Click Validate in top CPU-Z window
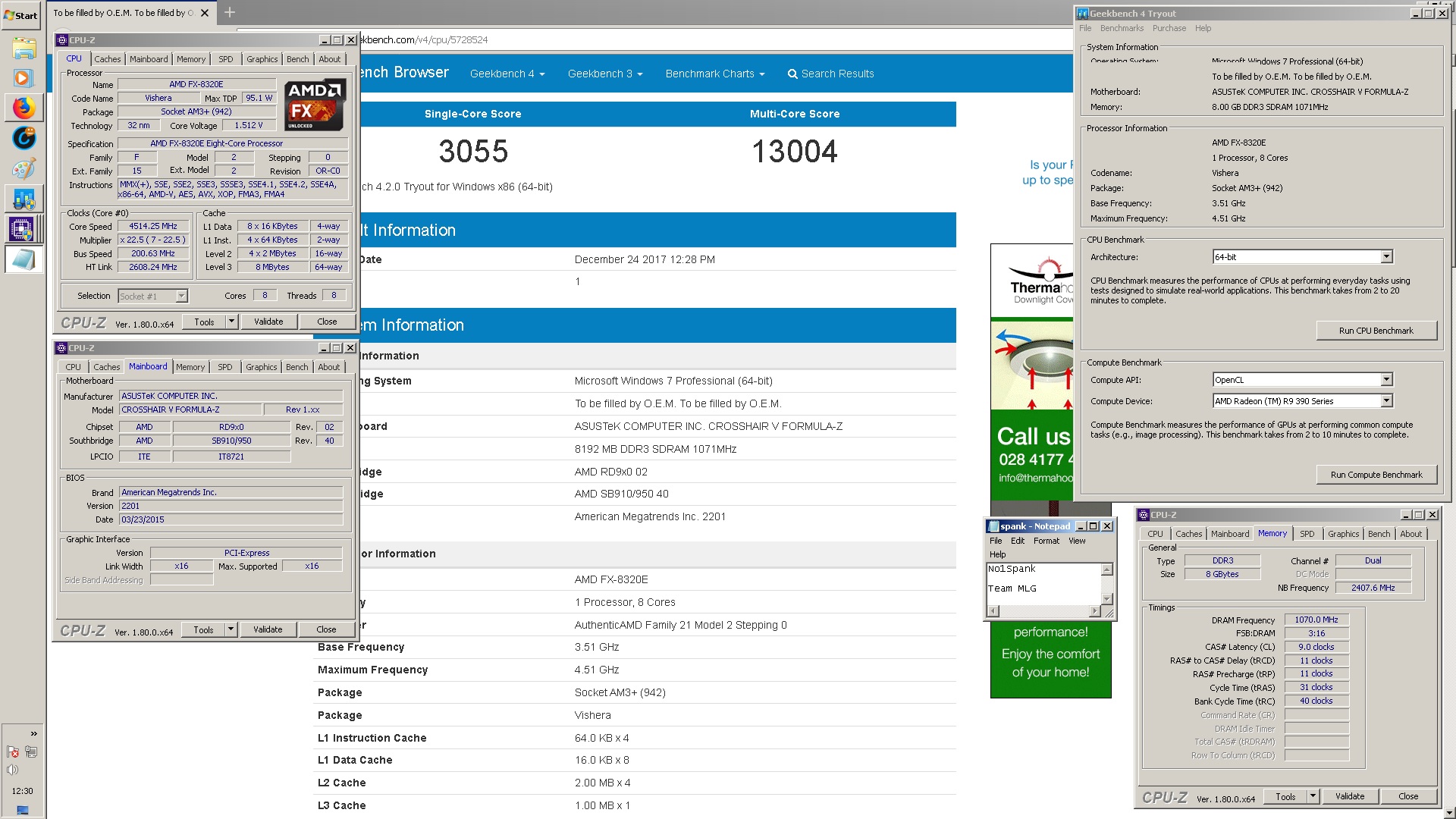Viewport: 1456px width, 819px height. (268, 322)
